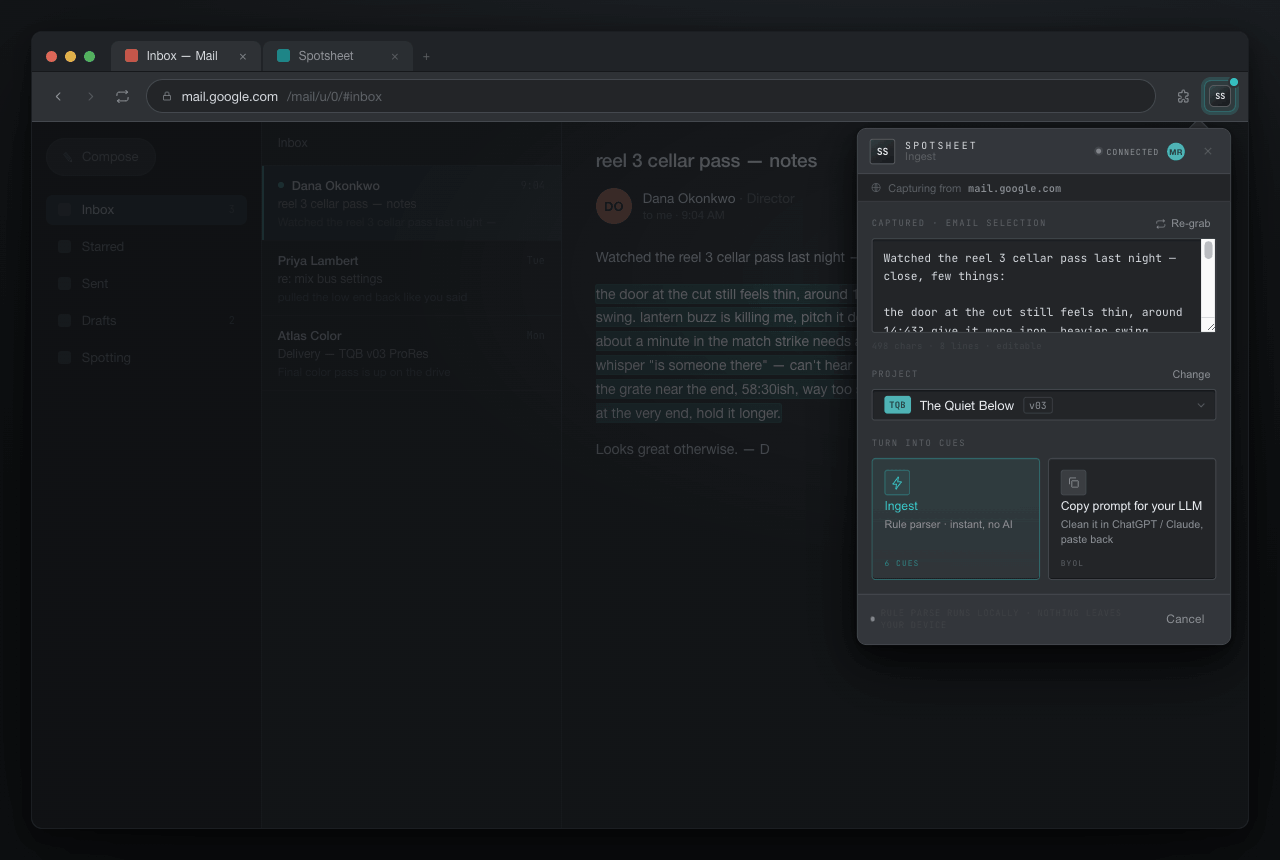Open the Drafts folder in mail sidebar
The image size is (1280, 860).
click(x=146, y=320)
